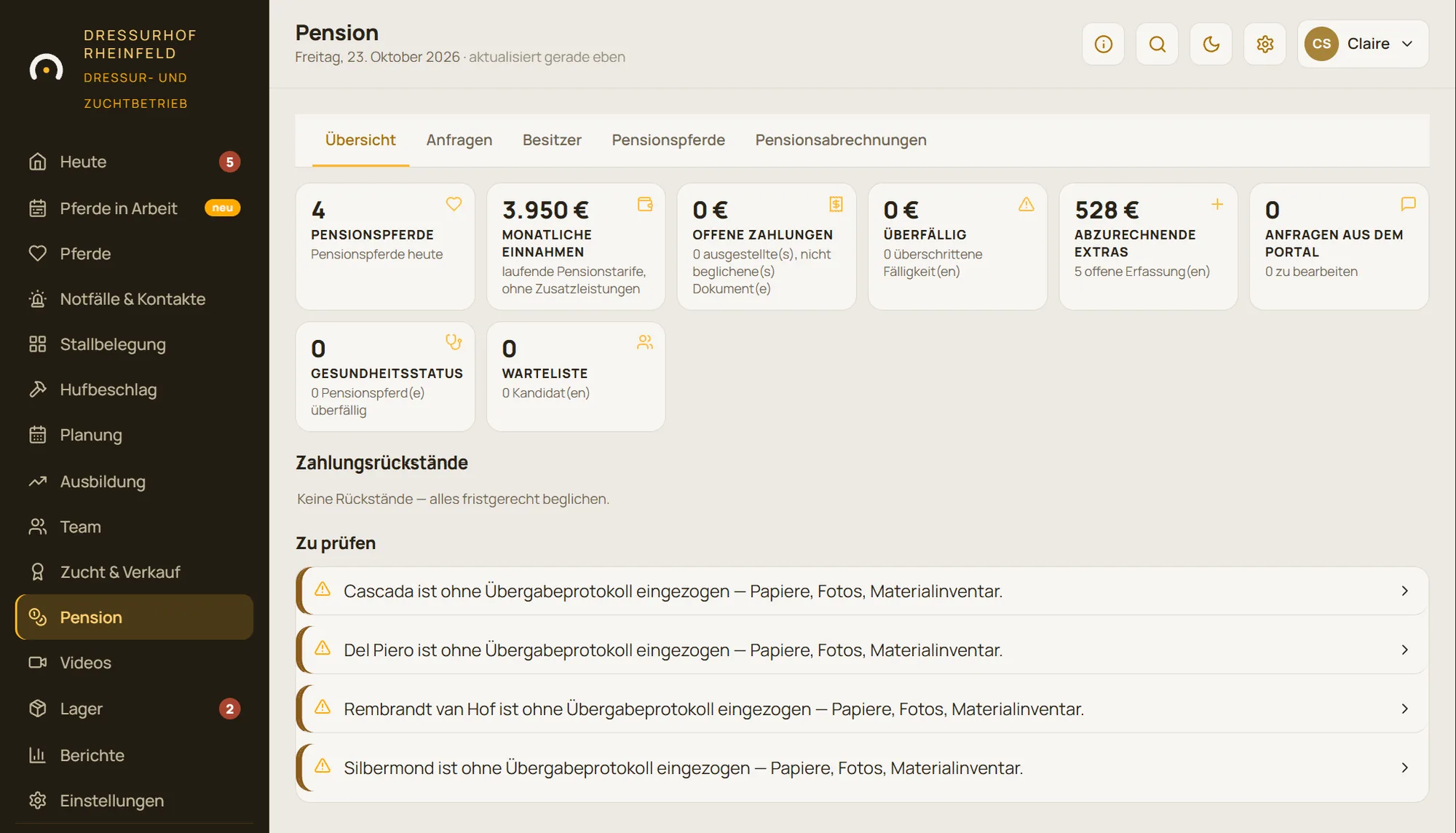Click the search magnifier icon
This screenshot has height=833, width=1456.
[x=1157, y=44]
